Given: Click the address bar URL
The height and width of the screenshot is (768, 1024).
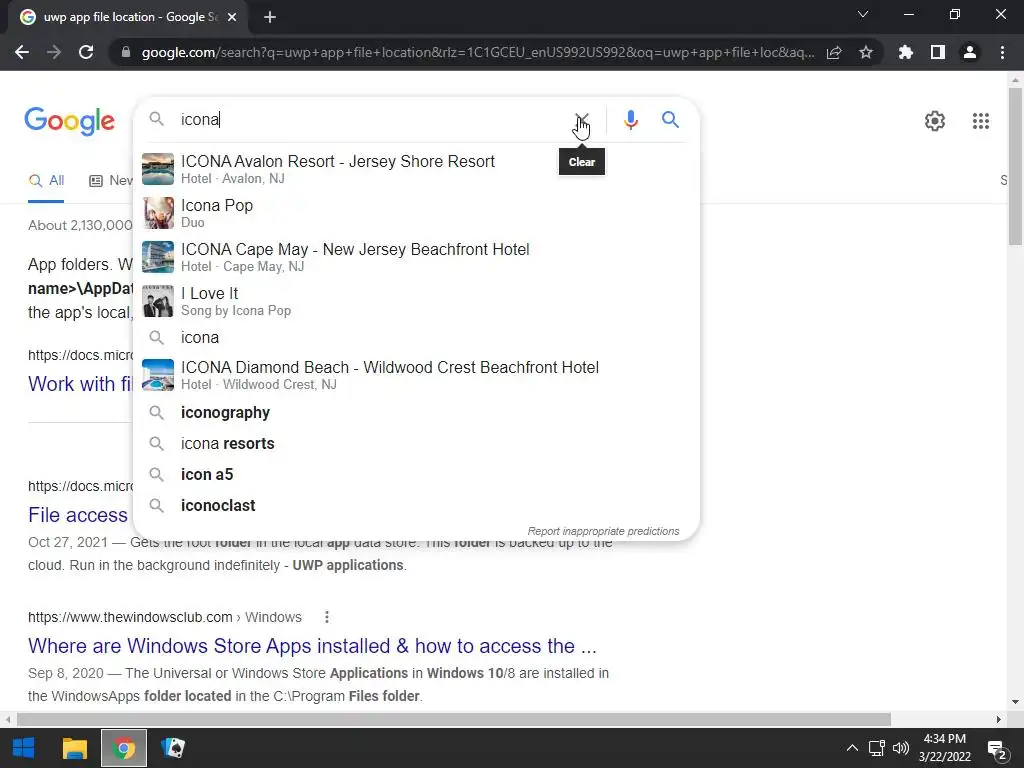Looking at the screenshot, I should (477, 52).
